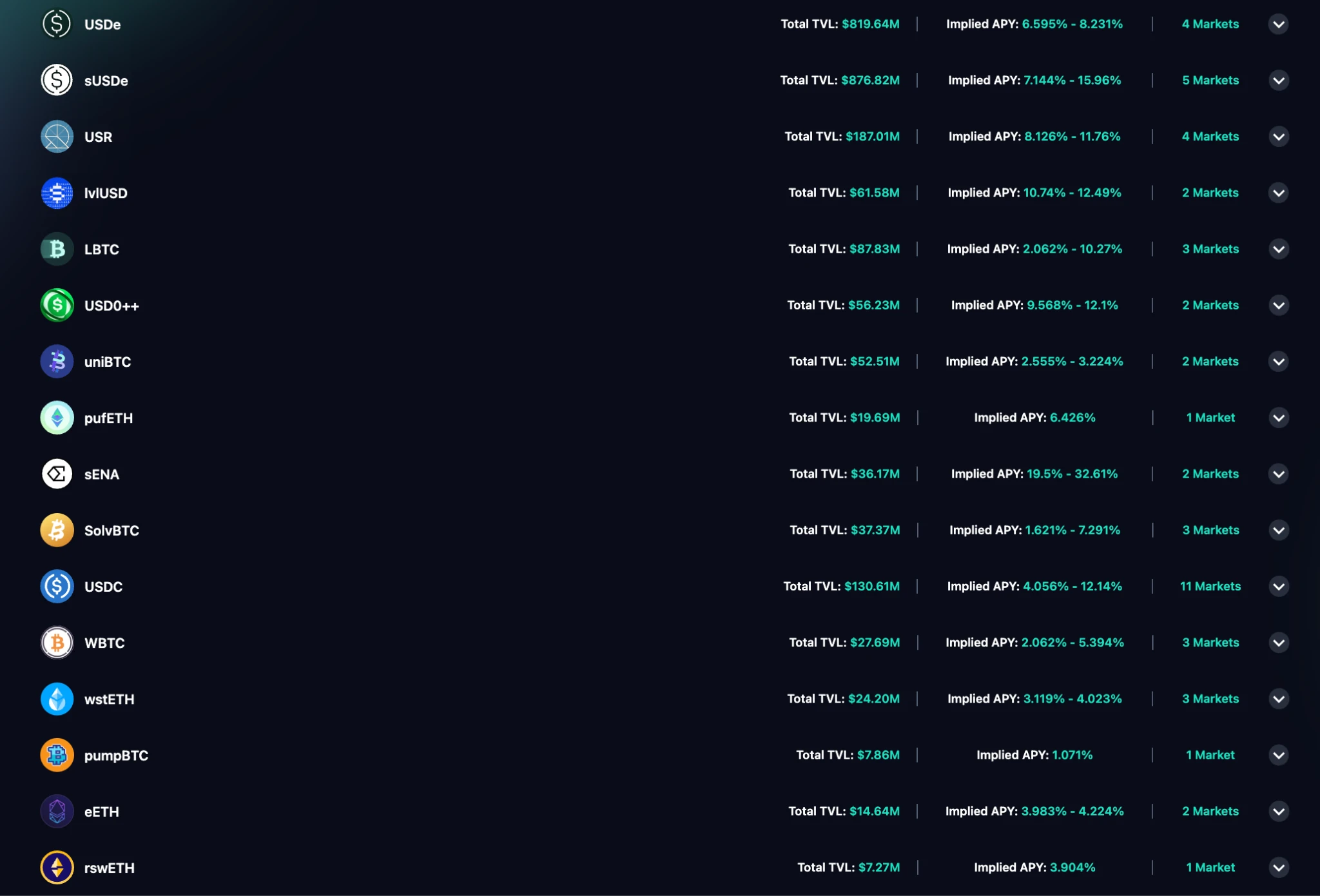Click the USR token icon
This screenshot has width=1320, height=896.
coord(57,137)
